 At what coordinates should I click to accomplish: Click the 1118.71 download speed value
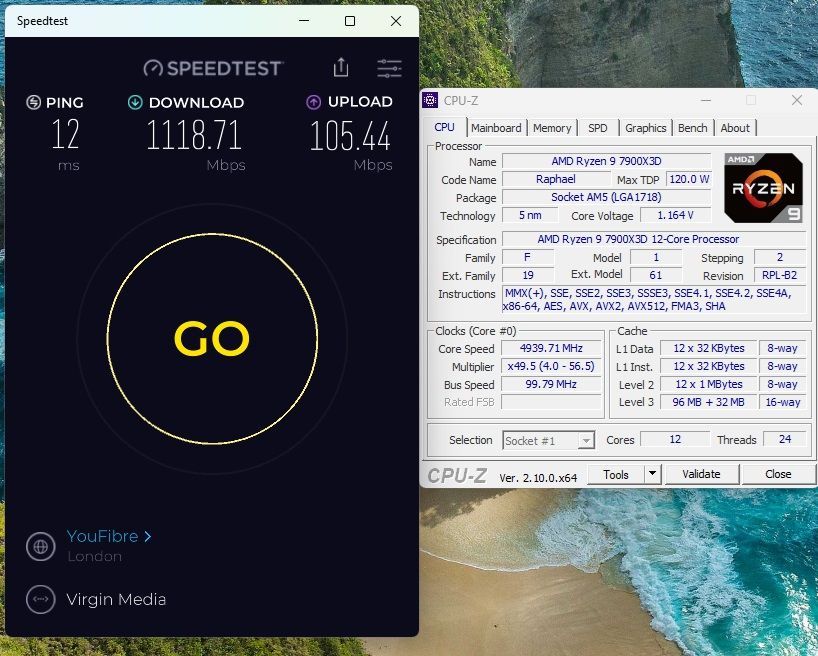[194, 135]
